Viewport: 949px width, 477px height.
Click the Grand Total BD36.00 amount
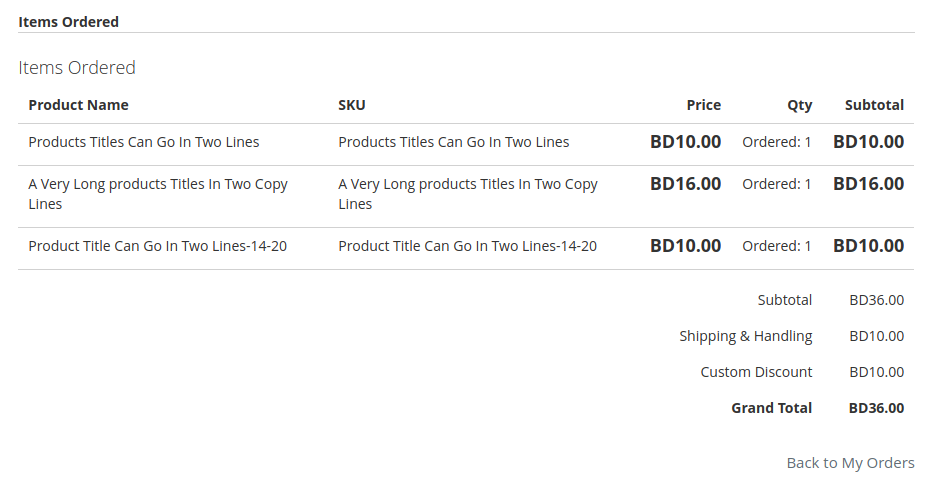click(876, 408)
